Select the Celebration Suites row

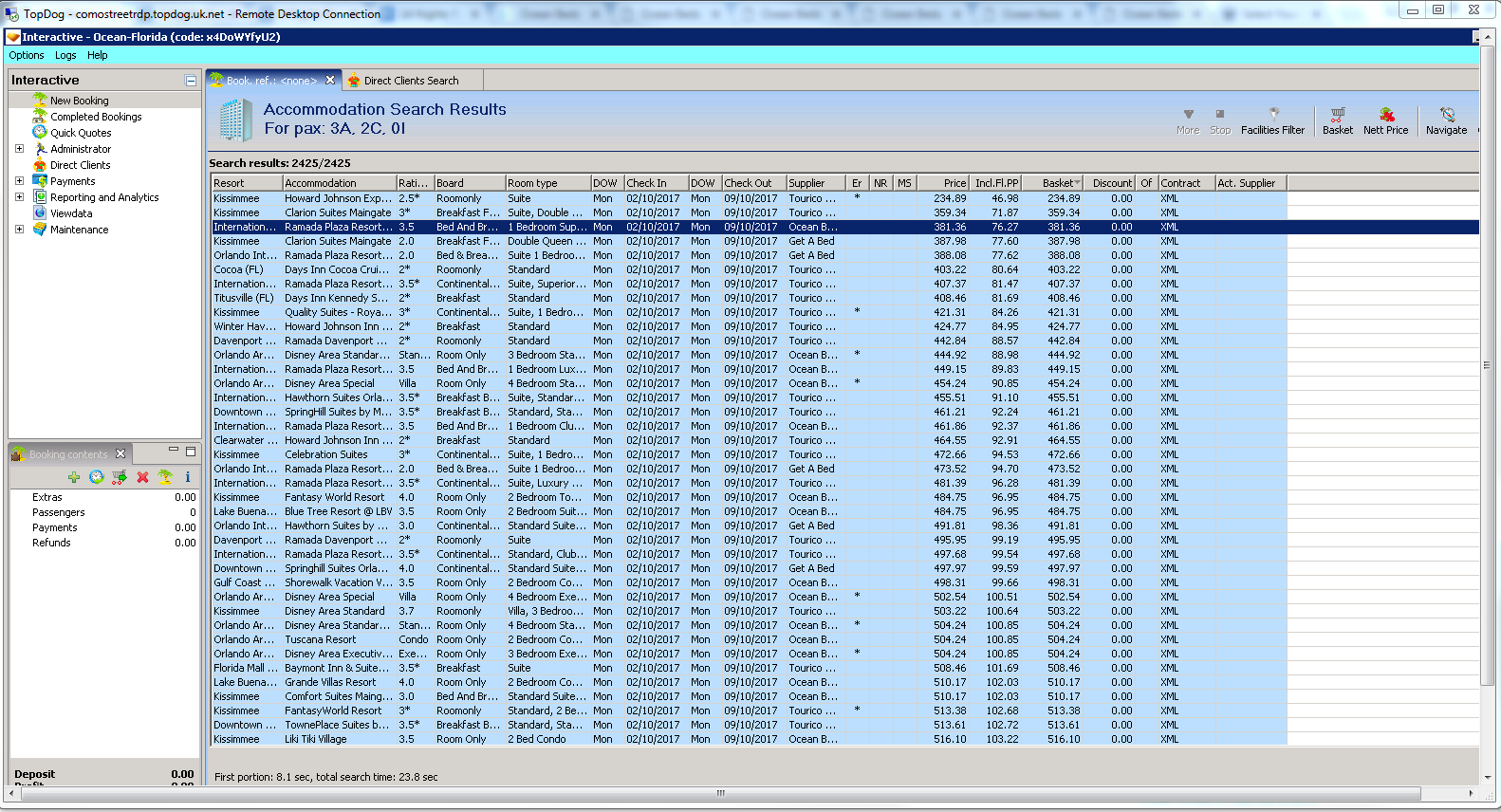pos(750,454)
